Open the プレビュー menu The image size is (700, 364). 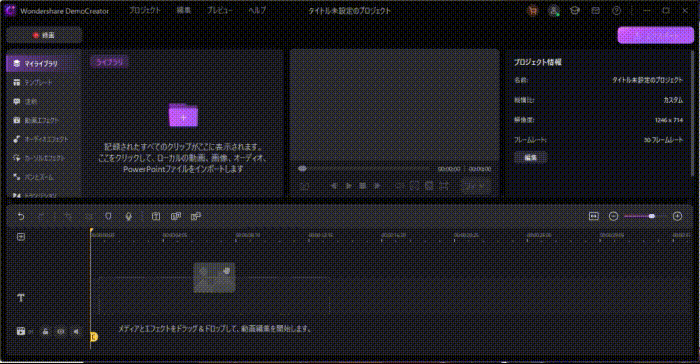pos(219,10)
